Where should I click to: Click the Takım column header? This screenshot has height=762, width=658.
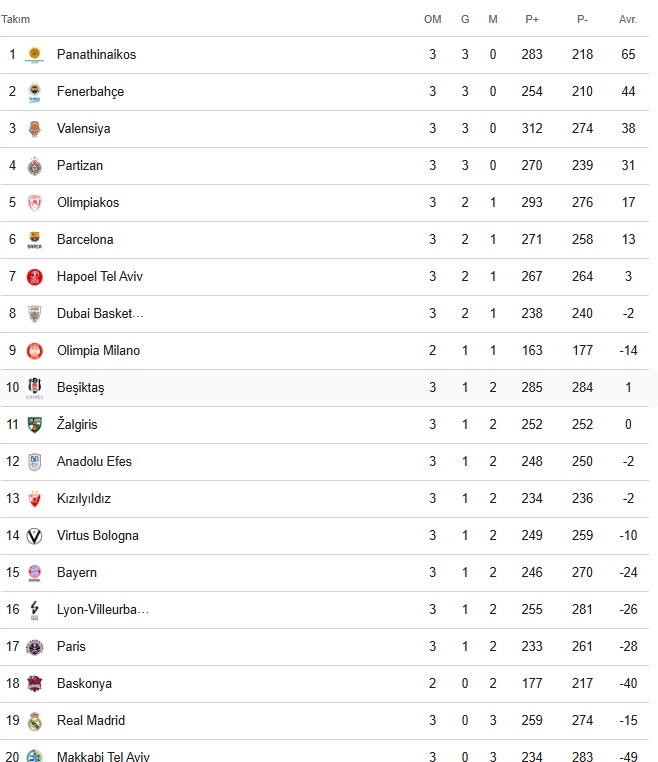click(x=16, y=19)
